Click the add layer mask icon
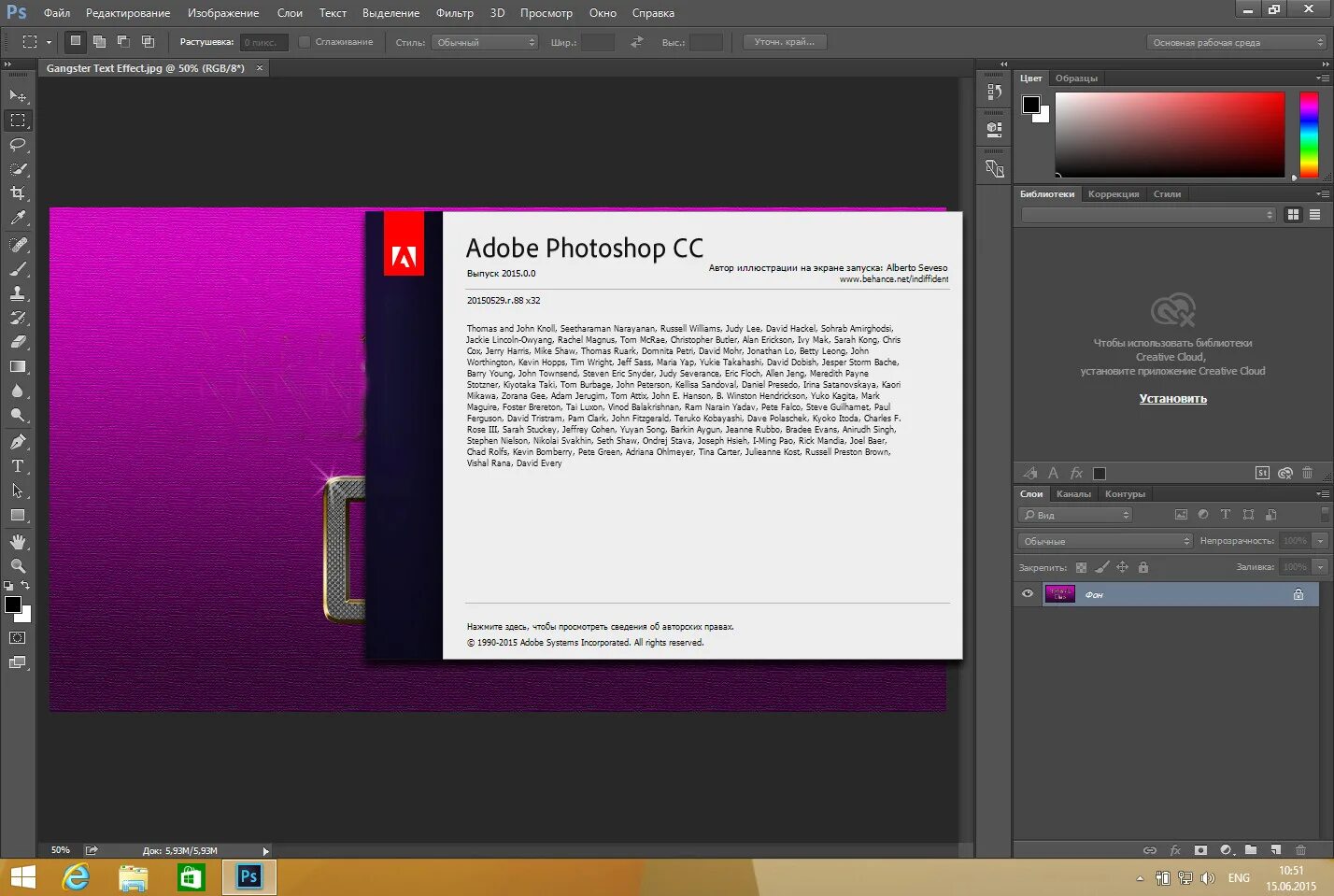Image resolution: width=1334 pixels, height=896 pixels. [x=1200, y=850]
